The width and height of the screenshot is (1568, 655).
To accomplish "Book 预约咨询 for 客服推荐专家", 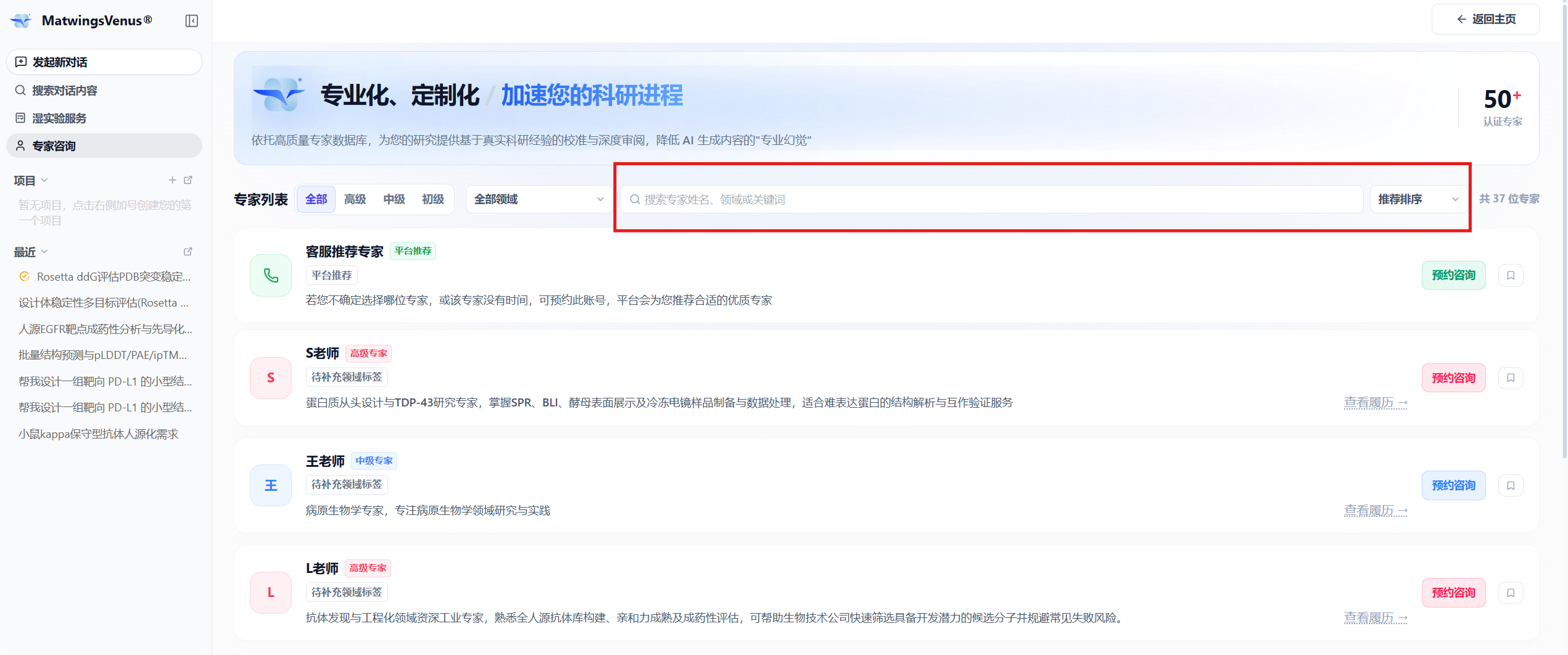I will (x=1454, y=275).
